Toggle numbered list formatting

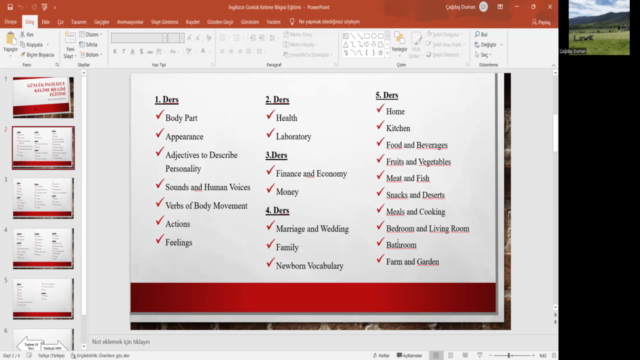(x=237, y=38)
